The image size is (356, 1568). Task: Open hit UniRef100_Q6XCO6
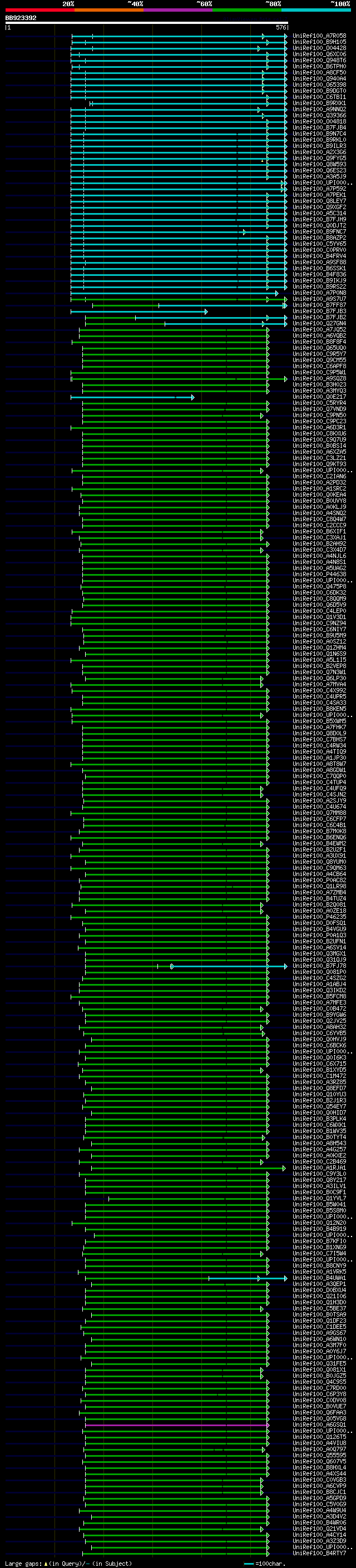[319, 54]
